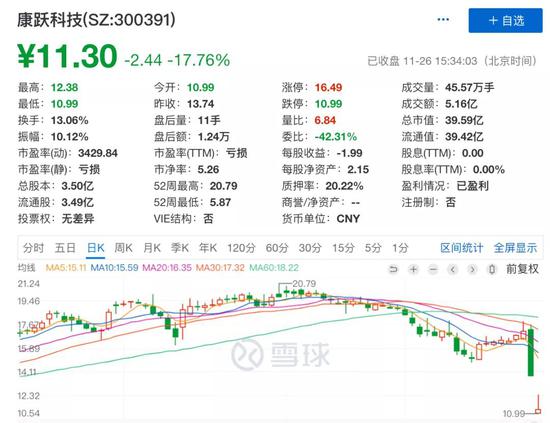Image resolution: width=550 pixels, height=423 pixels.
Task: Select the 年K chart tab
Action: (x=208, y=248)
